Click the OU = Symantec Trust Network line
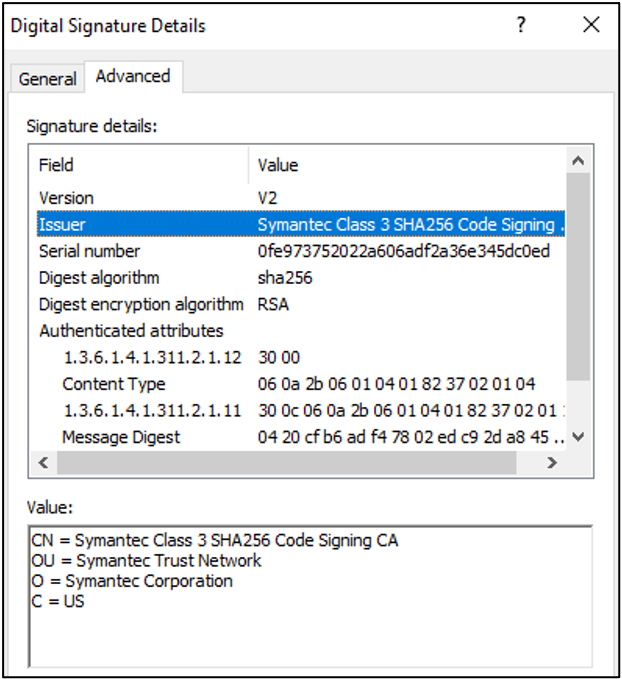Viewport: 622px width, 679px height. (146, 560)
